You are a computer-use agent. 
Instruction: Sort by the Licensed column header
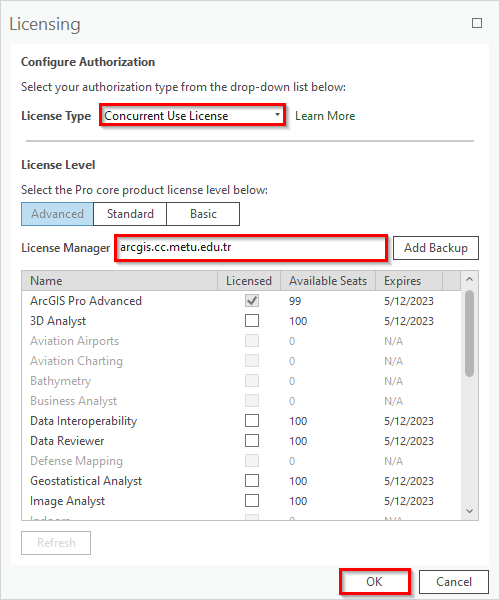(x=249, y=280)
